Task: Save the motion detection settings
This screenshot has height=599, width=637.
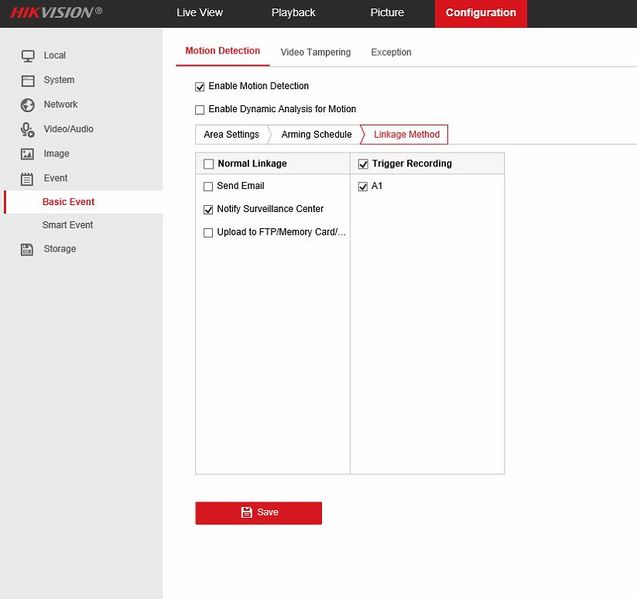Action: (258, 513)
